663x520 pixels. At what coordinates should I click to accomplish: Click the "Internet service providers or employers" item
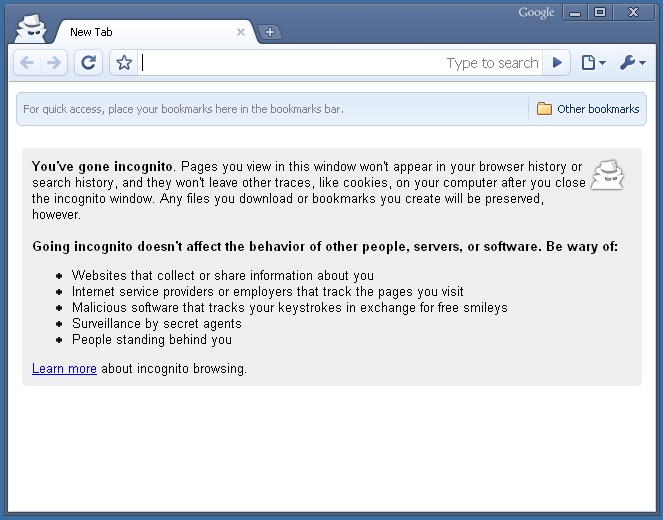(268, 292)
